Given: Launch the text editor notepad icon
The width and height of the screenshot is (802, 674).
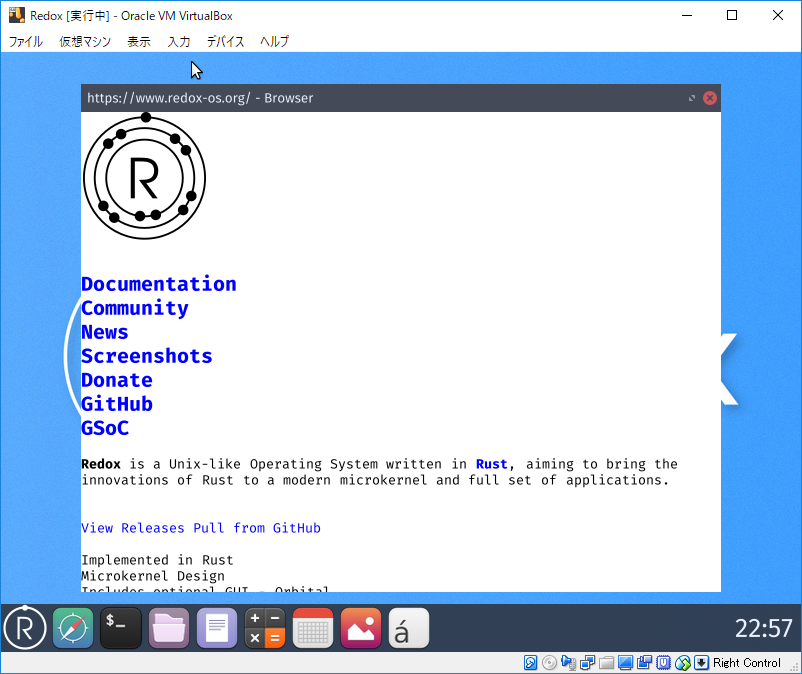Looking at the screenshot, I should click(217, 628).
